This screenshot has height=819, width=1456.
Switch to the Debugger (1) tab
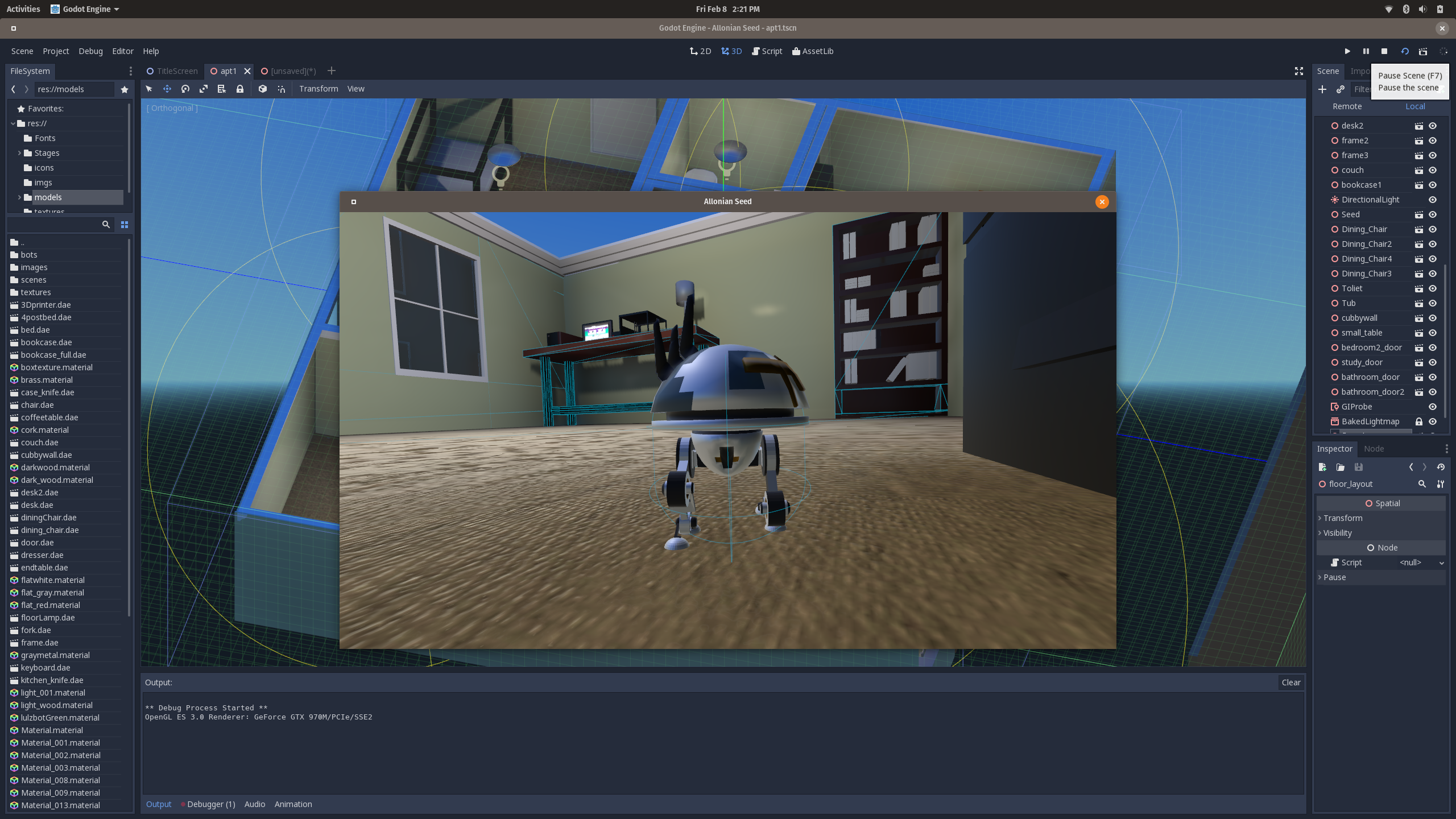point(210,804)
